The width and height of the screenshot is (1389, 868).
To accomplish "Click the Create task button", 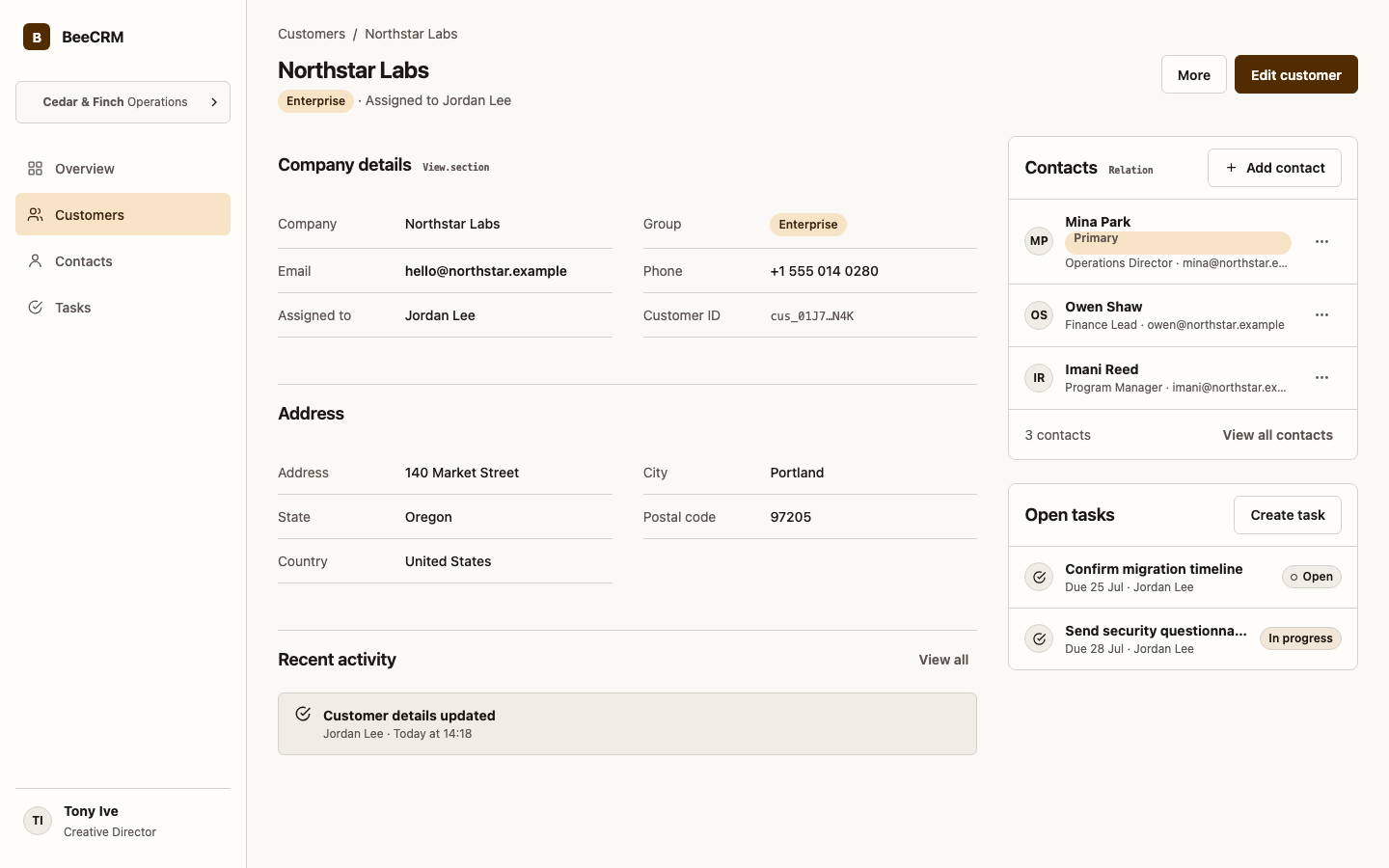I will (1288, 515).
